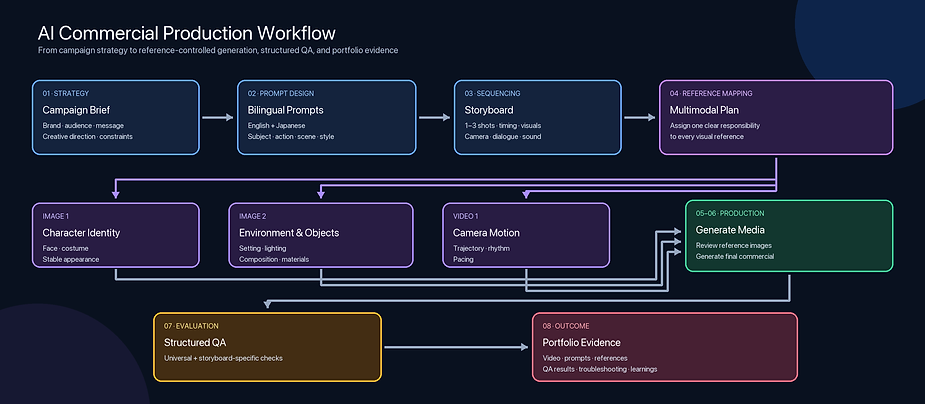Viewport: 925px width, 404px height.
Task: Click the 'Setting · lighting' line
Action: [x=264, y=248]
